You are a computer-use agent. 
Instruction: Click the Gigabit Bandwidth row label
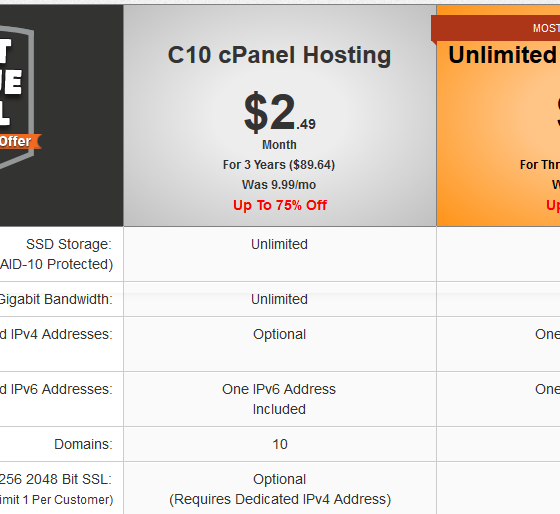pyautogui.click(x=56, y=299)
